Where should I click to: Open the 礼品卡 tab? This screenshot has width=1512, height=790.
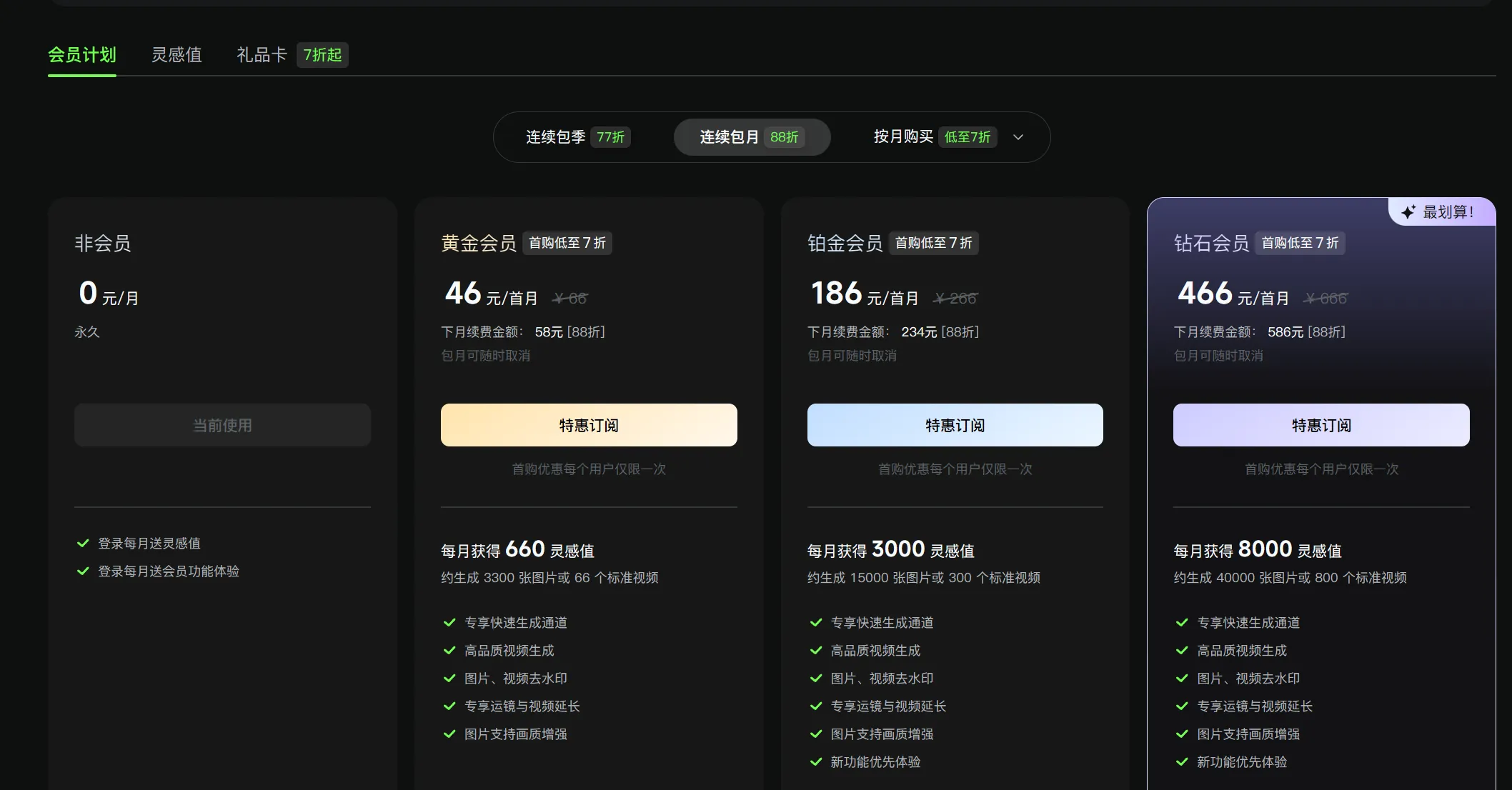coord(262,55)
